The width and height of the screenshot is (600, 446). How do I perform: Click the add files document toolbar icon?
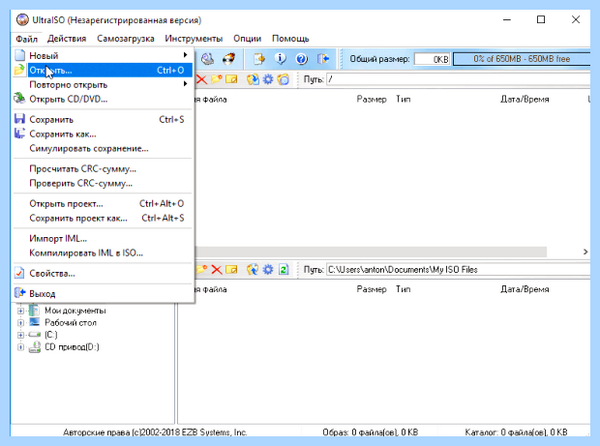click(259, 59)
